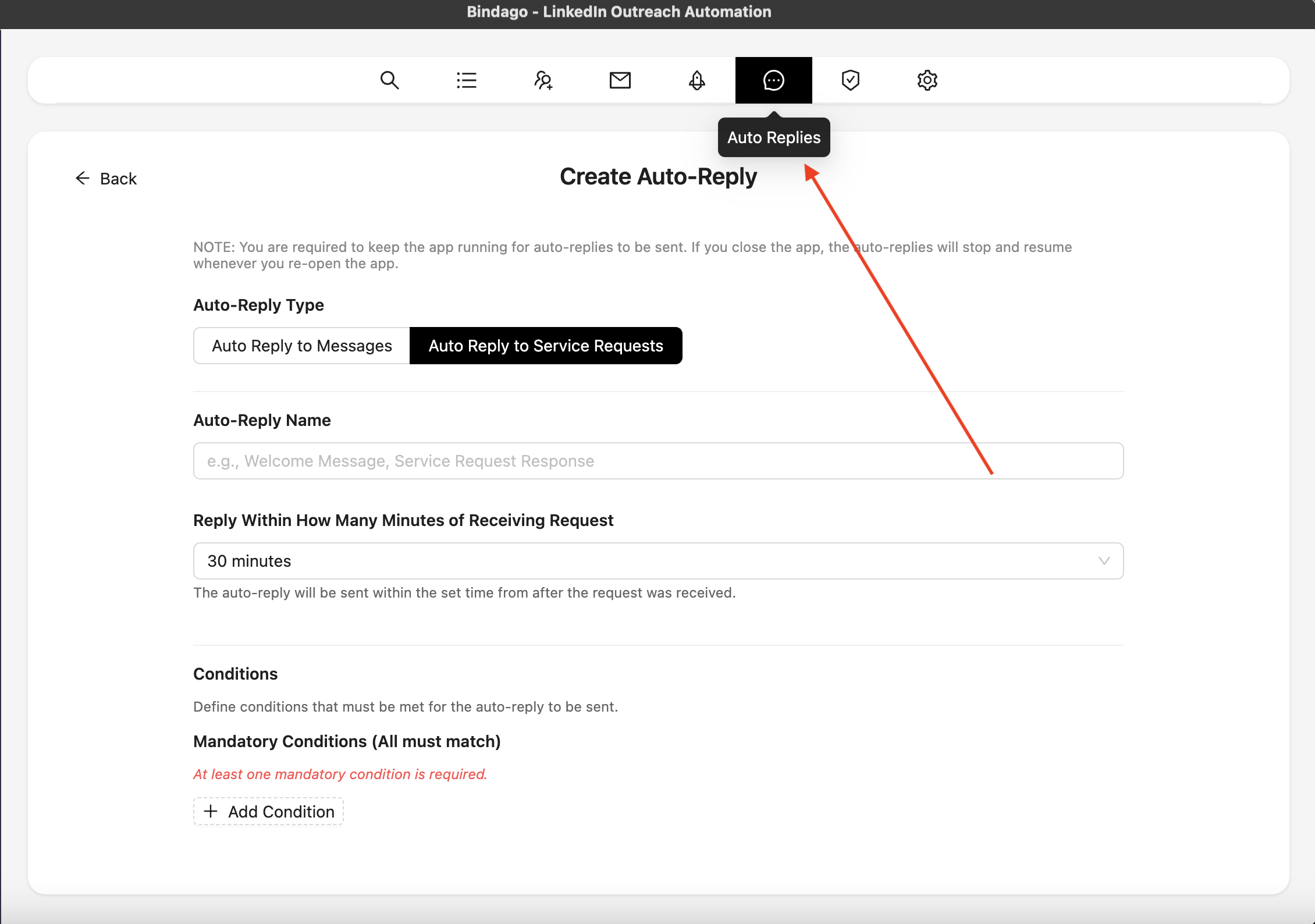The width and height of the screenshot is (1315, 924).
Task: Click the red mandatory condition required message
Action: pyautogui.click(x=340, y=774)
